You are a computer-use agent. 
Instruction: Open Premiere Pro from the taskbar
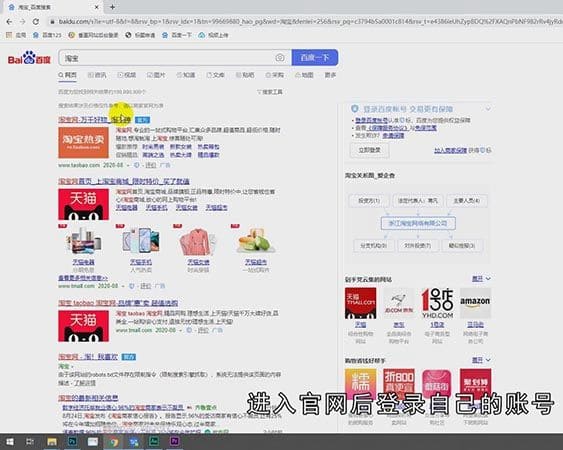(x=175, y=441)
